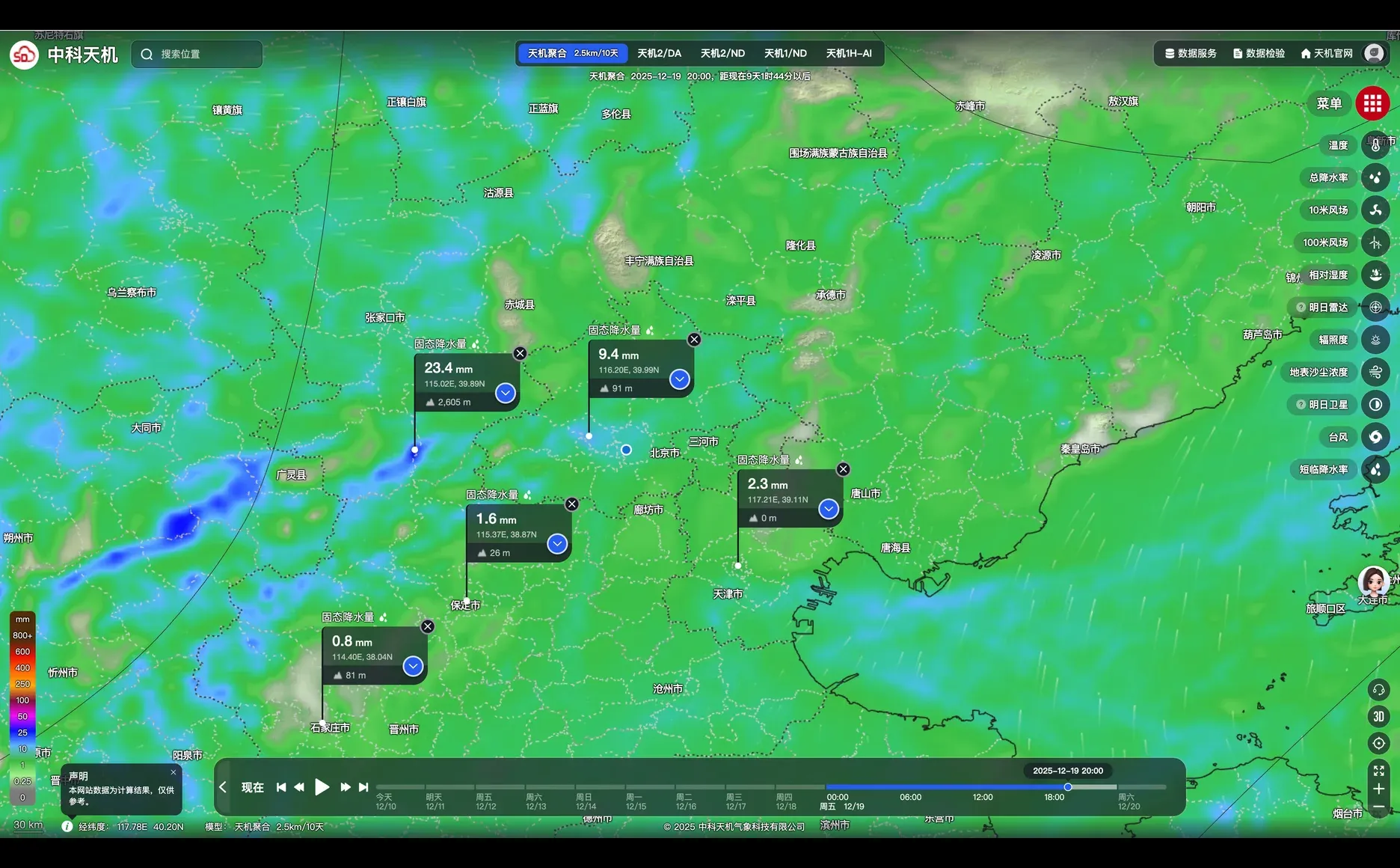1400x868 pixels.
Task: Click the help icon beside 明日卫星
Action: point(1301,405)
